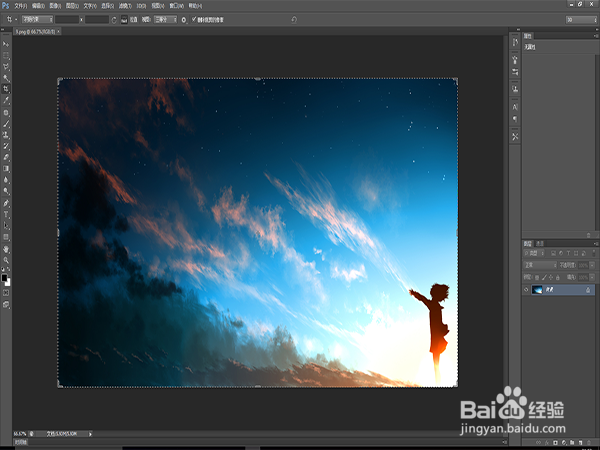This screenshot has height=450, width=600.
Task: Toggle lock position in Layers panel
Action: [551, 277]
